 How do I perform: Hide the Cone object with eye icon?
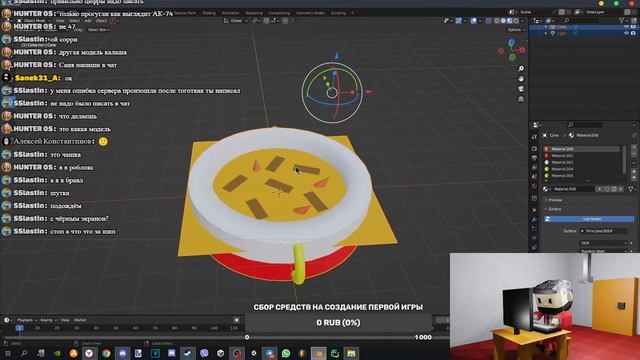[627, 27]
